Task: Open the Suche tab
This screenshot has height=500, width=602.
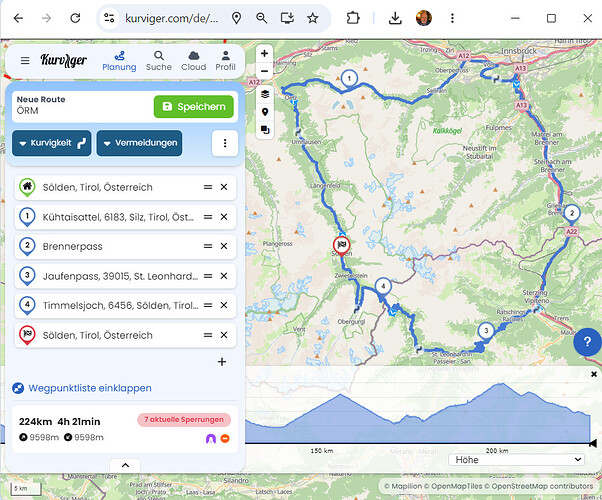Action: coord(159,61)
